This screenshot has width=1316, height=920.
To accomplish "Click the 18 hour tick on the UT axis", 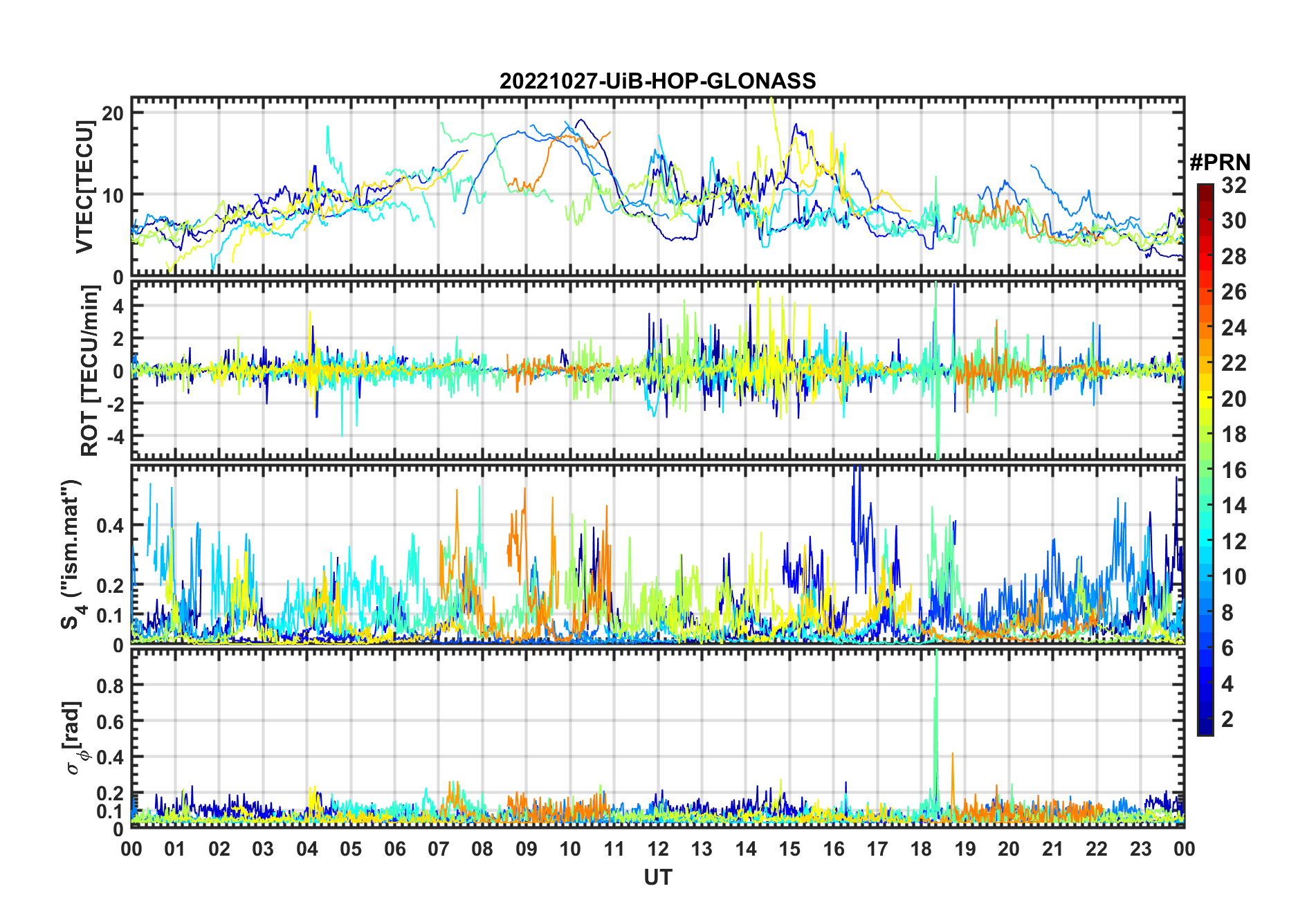I will click(x=921, y=849).
